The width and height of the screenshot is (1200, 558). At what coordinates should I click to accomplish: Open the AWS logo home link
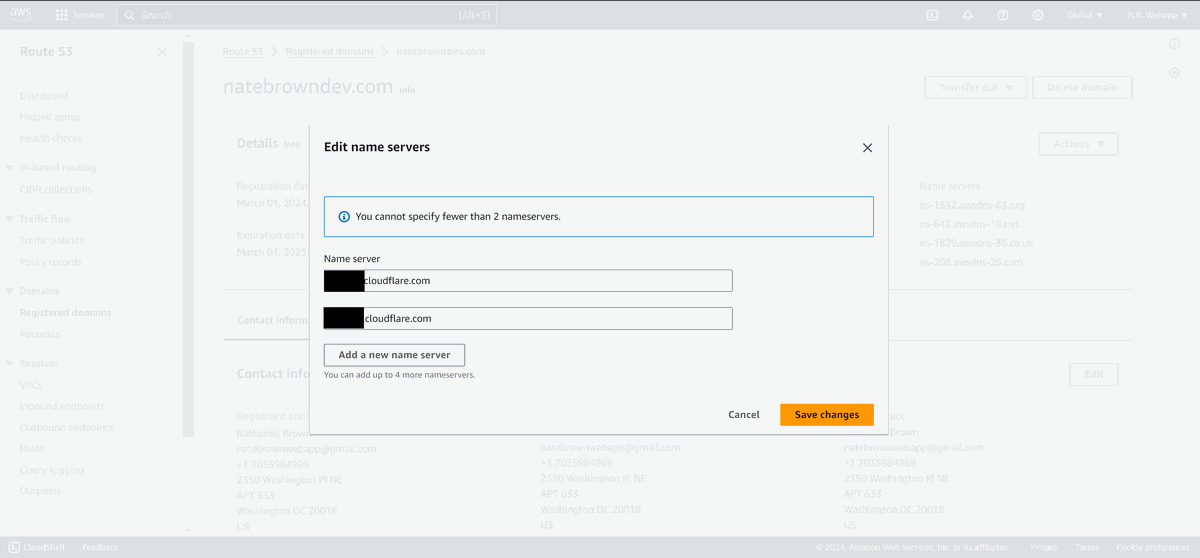pos(21,15)
